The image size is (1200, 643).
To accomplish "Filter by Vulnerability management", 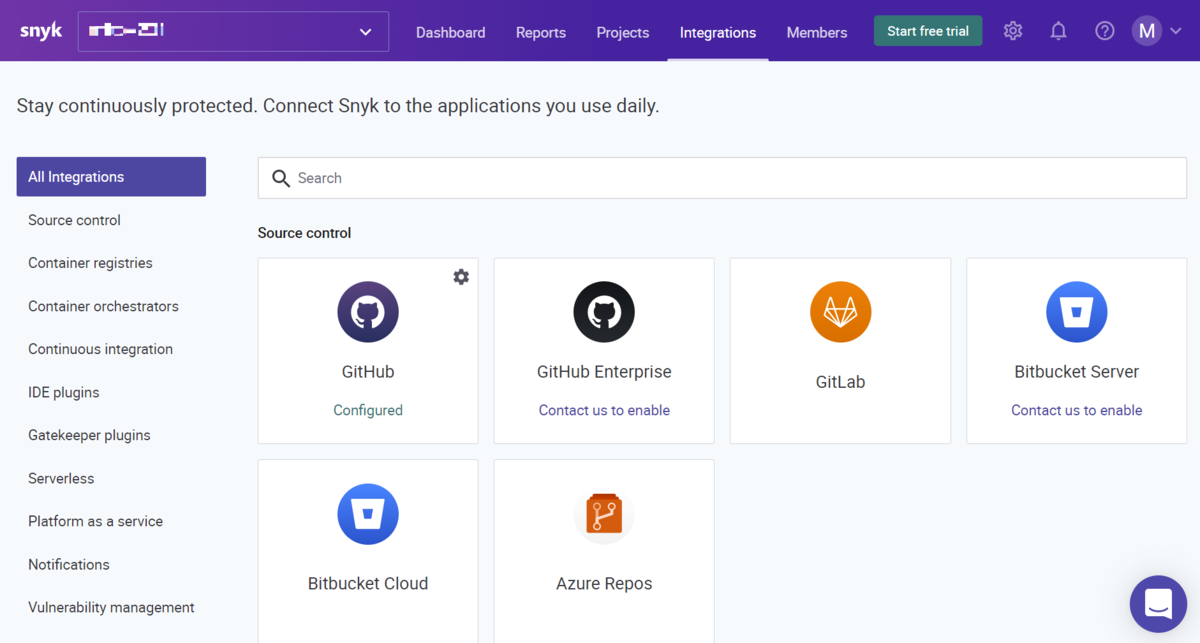I will (x=111, y=607).
